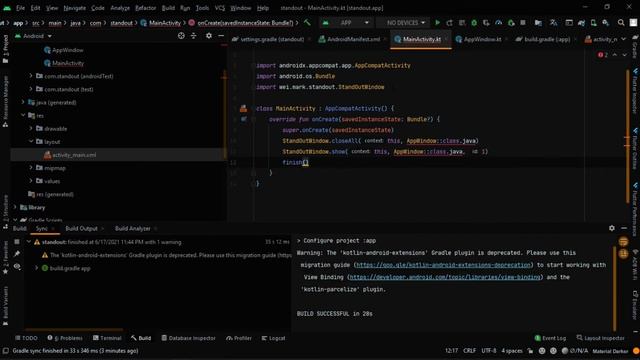640x360 pixels.
Task: Open Database Inspector tool window button
Action: point(188,338)
